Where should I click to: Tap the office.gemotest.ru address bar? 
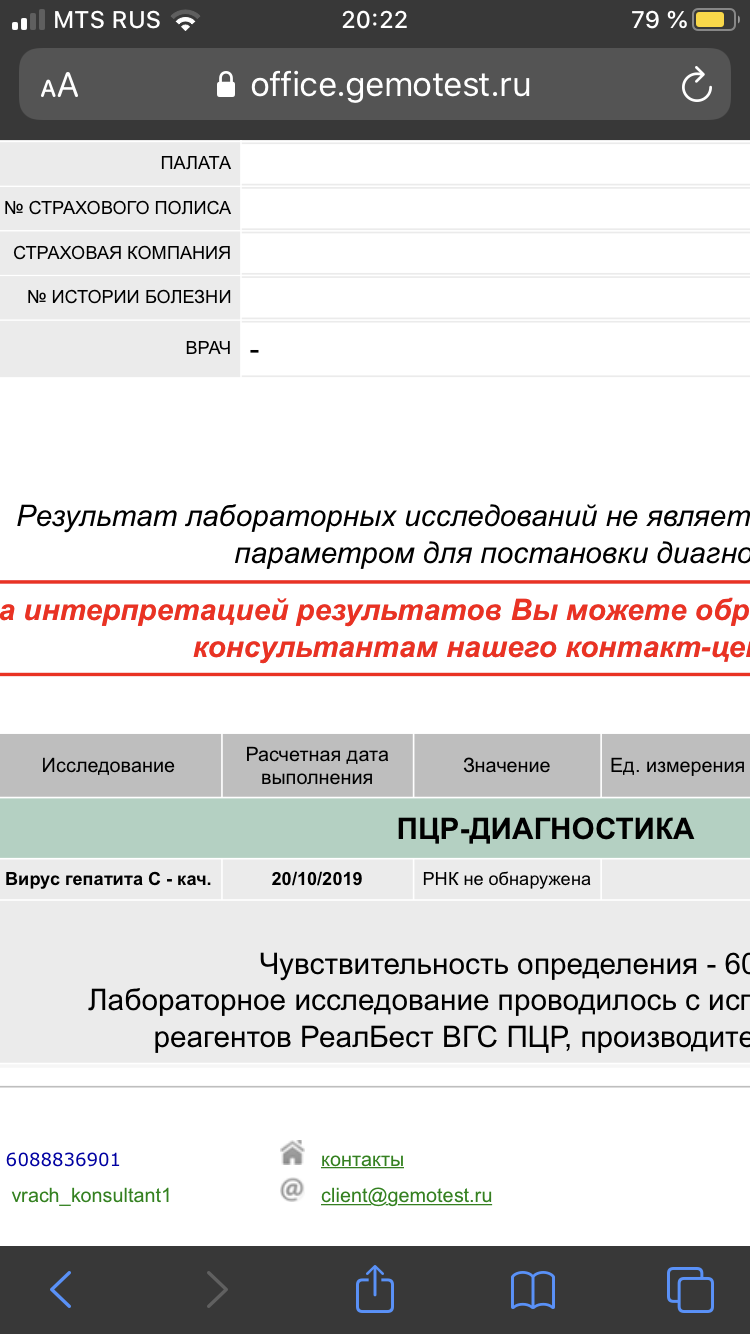coord(390,85)
